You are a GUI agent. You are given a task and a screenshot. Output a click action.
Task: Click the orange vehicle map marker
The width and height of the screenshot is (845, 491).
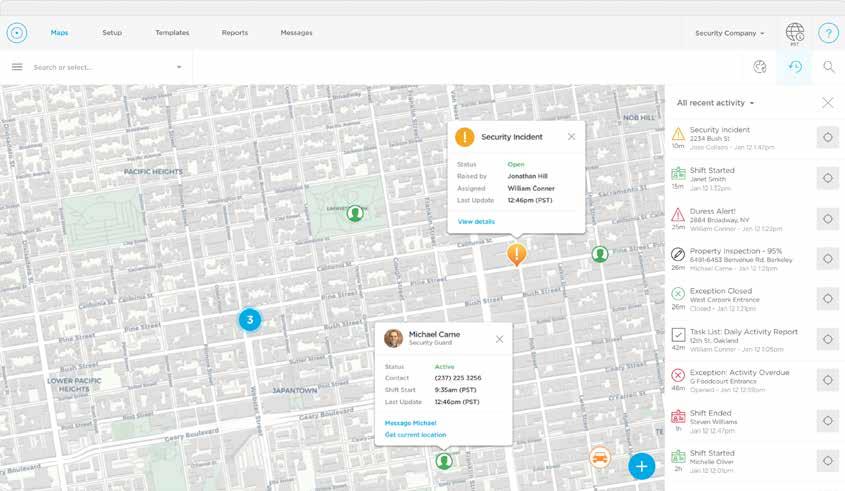coord(599,458)
